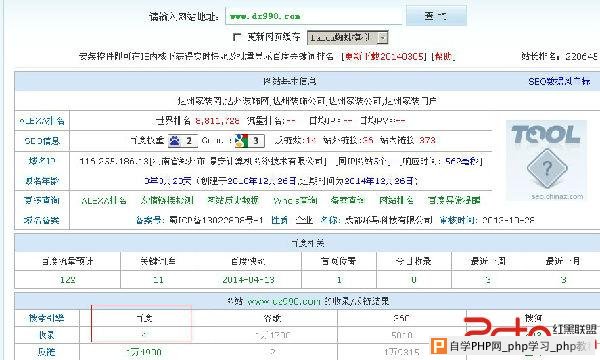600x360 pixels.
Task: Click the Google PR icon
Action: pyautogui.click(x=241, y=141)
